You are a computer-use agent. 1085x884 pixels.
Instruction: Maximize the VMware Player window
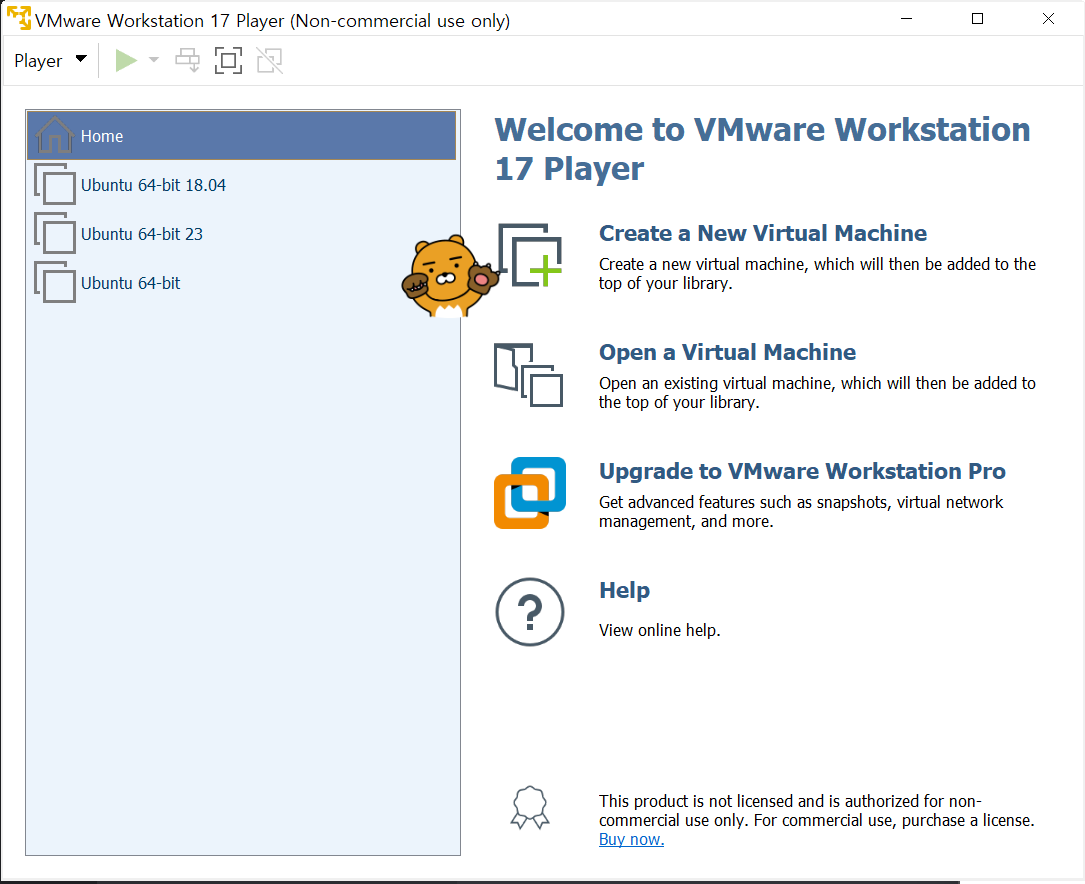pyautogui.click(x=977, y=19)
